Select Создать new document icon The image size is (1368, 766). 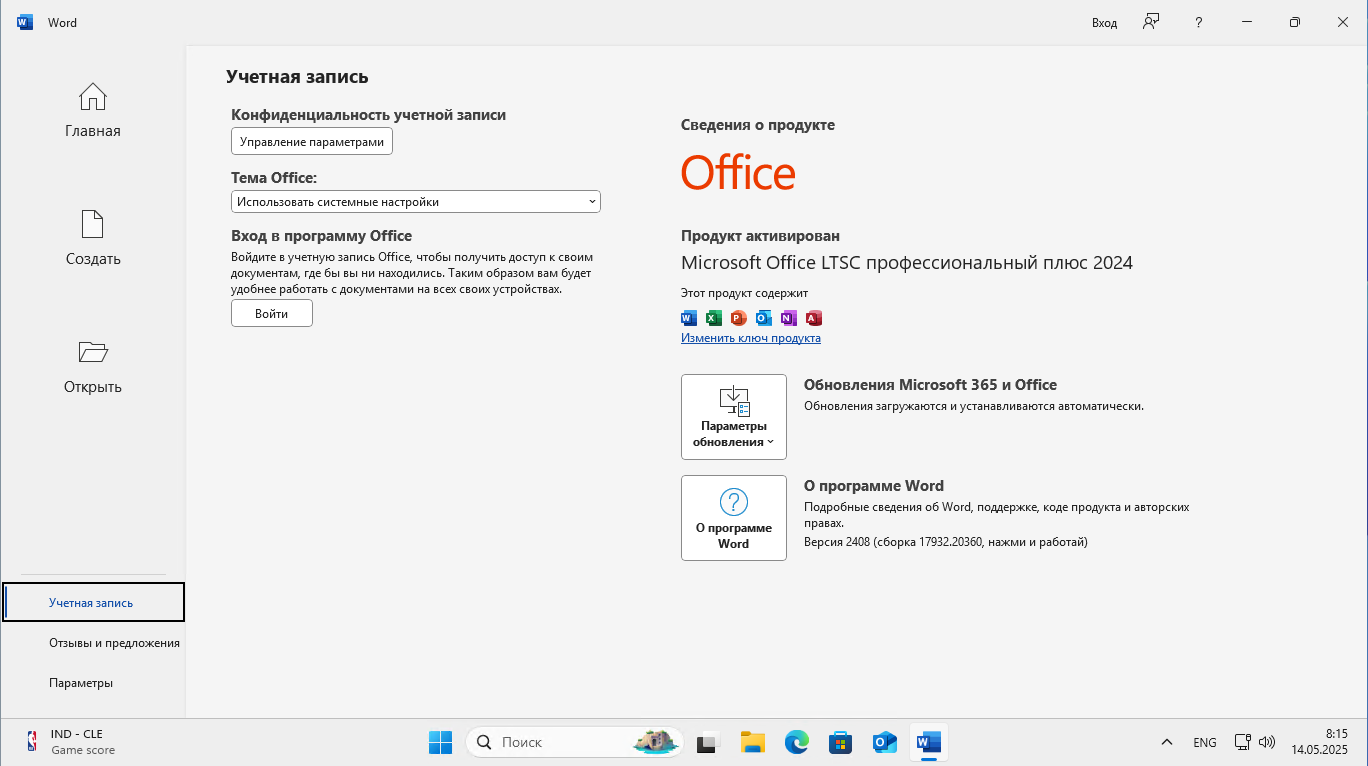click(93, 224)
